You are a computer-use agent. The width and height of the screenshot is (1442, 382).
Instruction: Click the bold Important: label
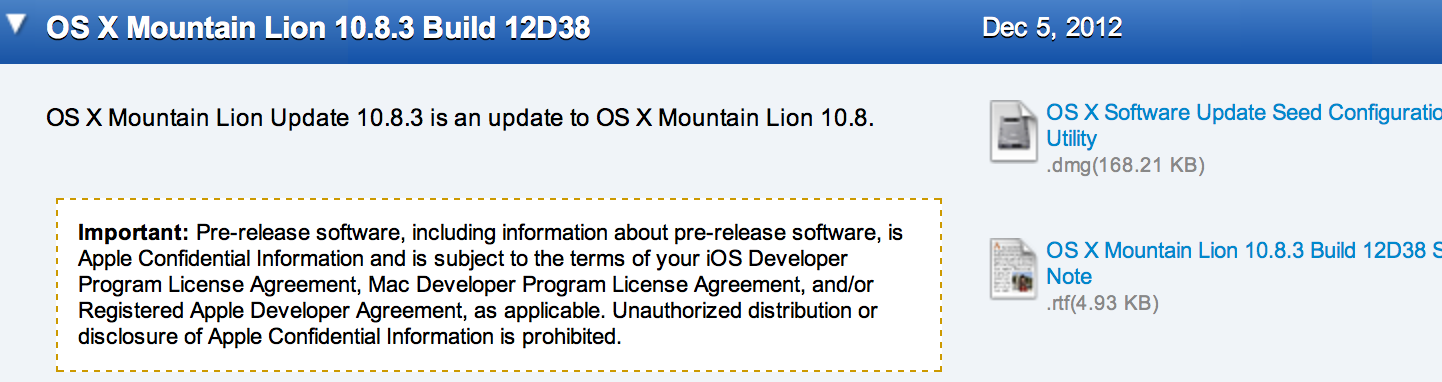[x=134, y=234]
